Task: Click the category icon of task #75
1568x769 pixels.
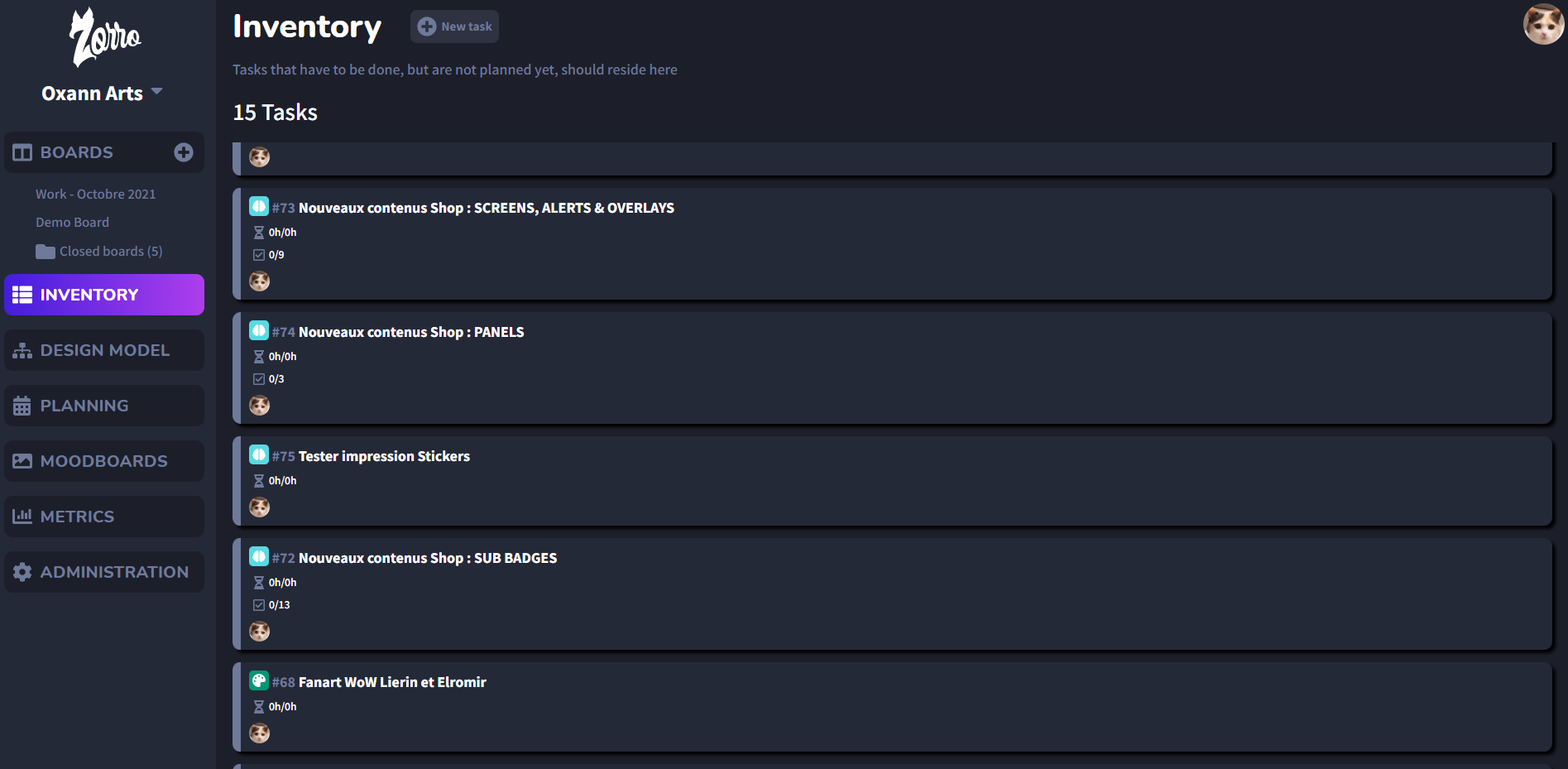Action: pos(259,454)
